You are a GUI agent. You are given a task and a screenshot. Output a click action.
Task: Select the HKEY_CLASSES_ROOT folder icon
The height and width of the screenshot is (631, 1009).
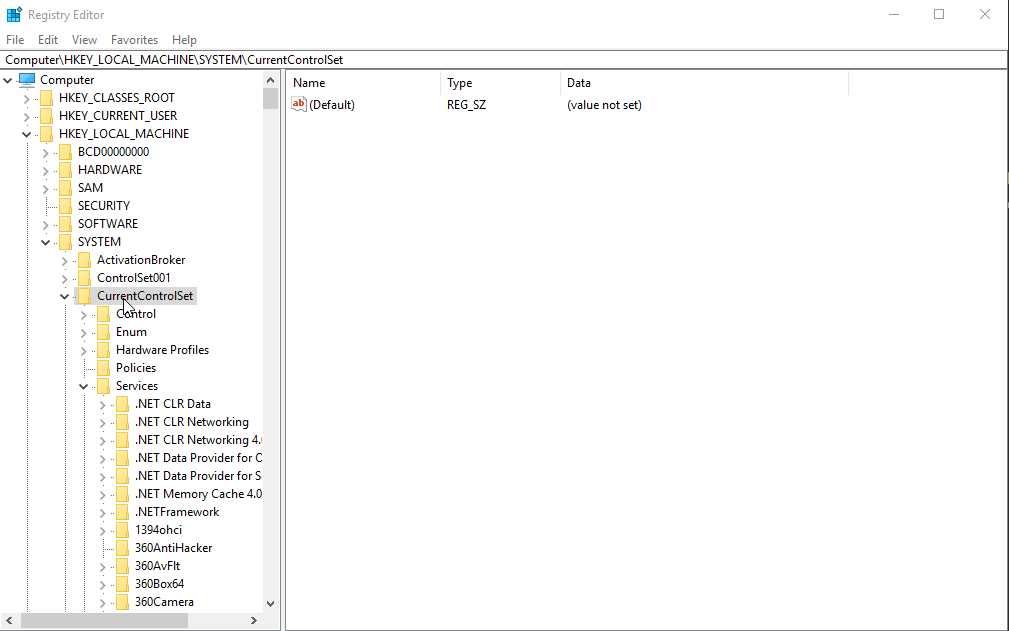tap(46, 97)
